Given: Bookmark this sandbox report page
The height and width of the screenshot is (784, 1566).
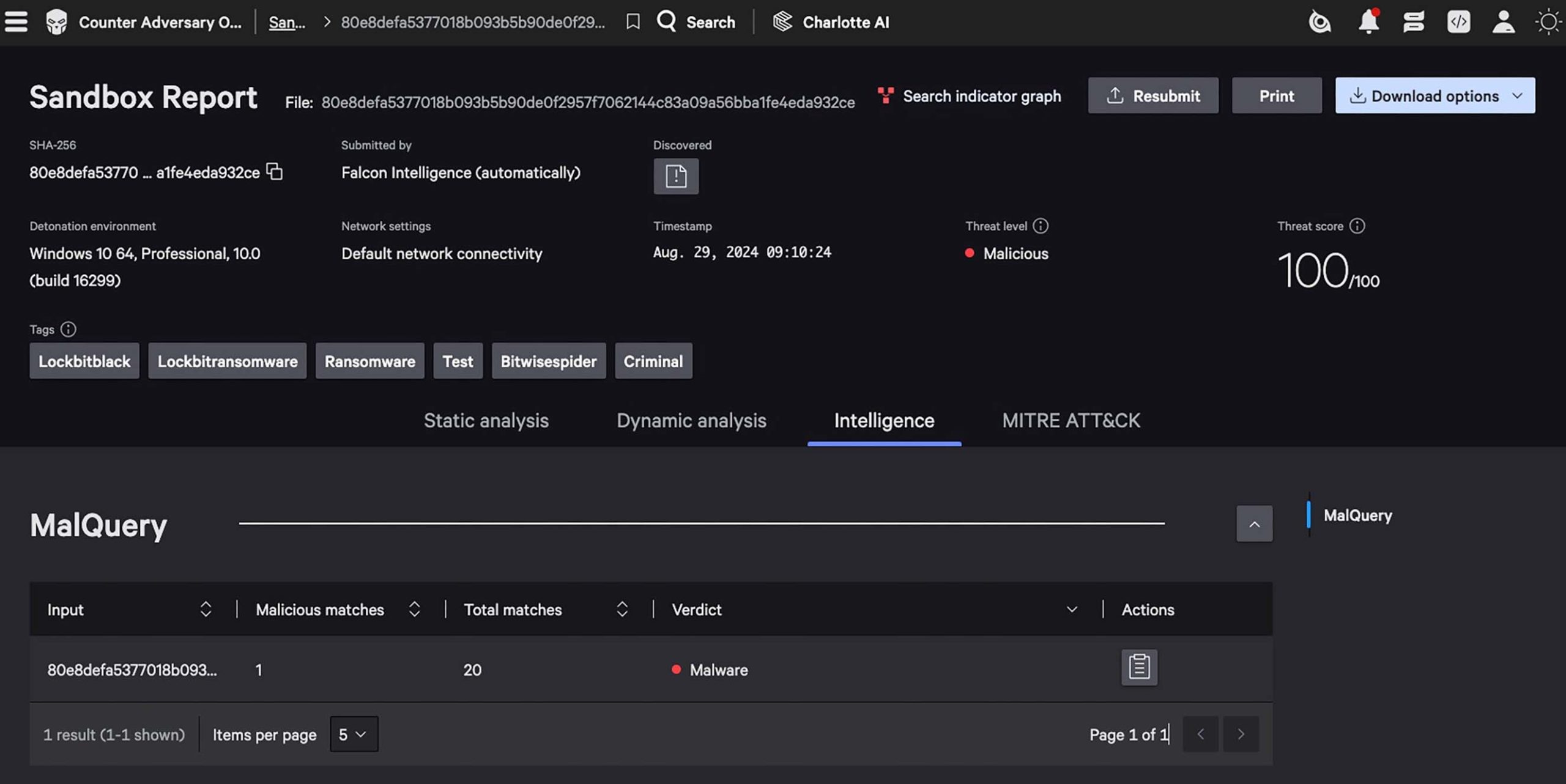Looking at the screenshot, I should tap(633, 22).
